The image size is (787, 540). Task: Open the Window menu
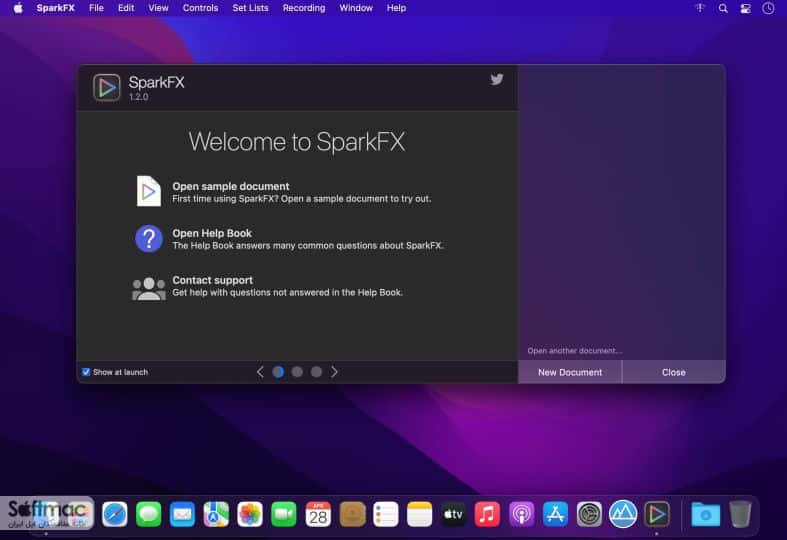(356, 8)
